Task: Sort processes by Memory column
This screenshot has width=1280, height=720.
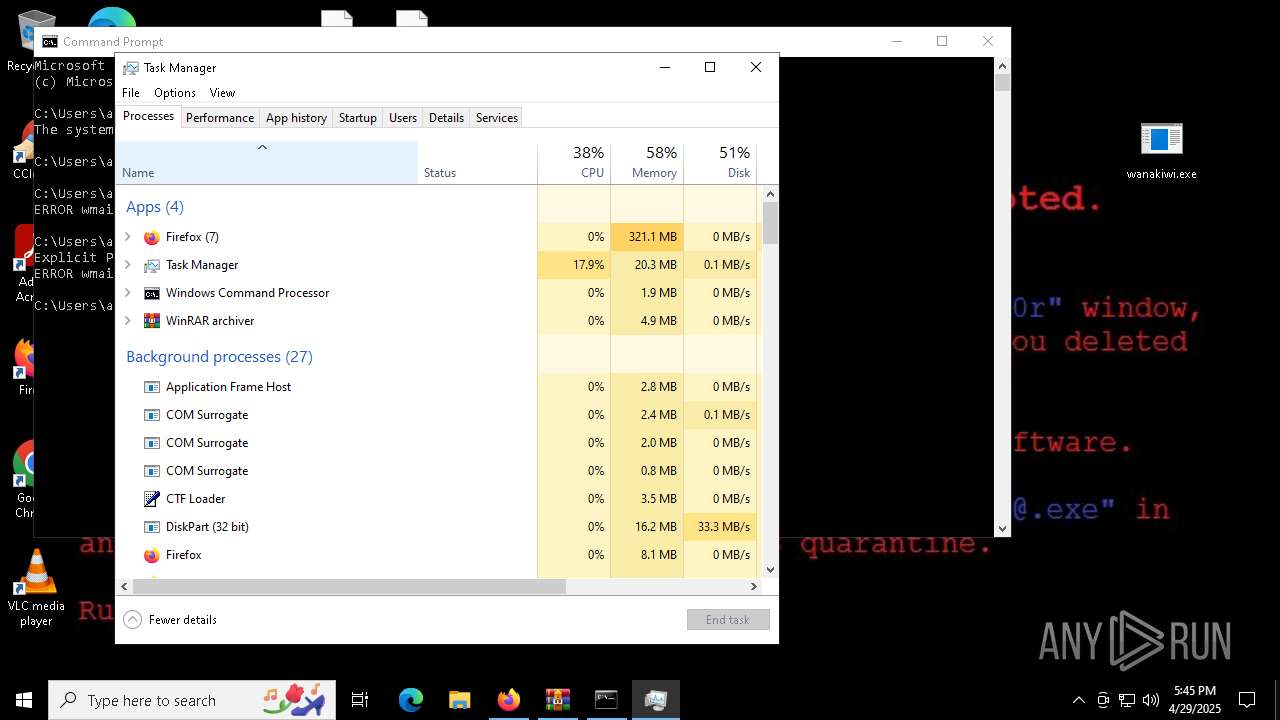Action: (x=647, y=163)
